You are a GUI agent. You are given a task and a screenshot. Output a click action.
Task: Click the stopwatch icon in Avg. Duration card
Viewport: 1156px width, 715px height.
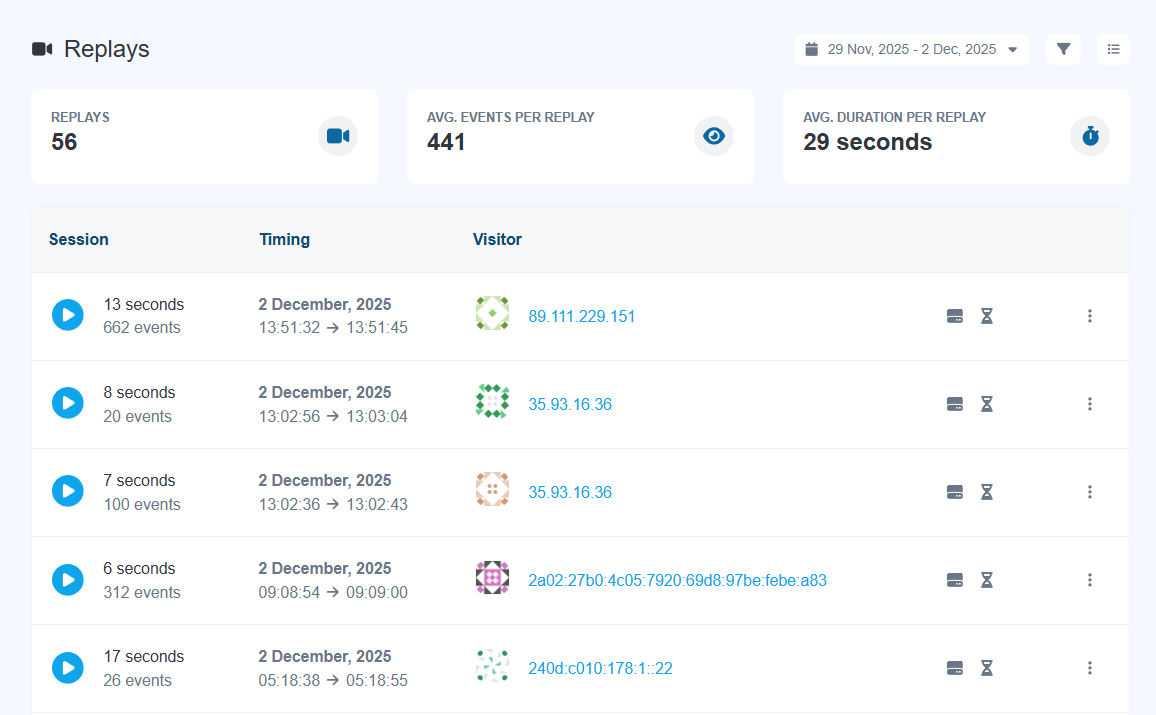pos(1090,136)
